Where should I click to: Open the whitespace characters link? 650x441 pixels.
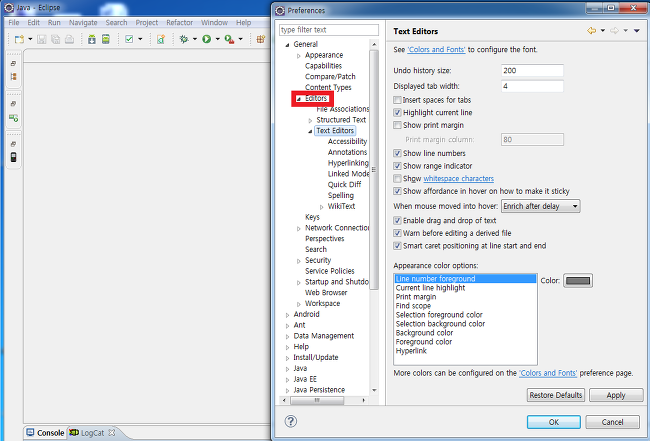click(x=458, y=178)
